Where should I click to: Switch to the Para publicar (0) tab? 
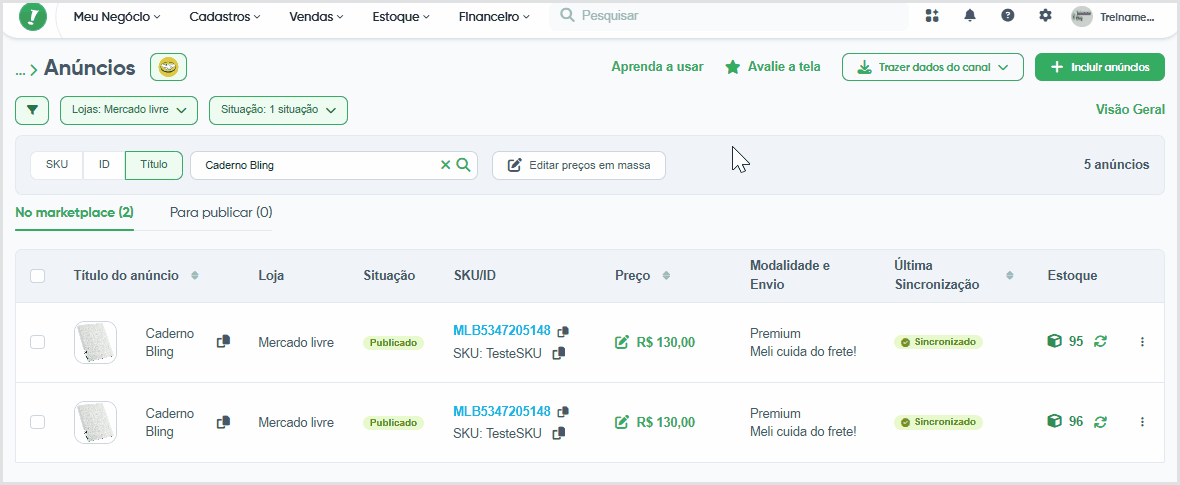tap(221, 212)
